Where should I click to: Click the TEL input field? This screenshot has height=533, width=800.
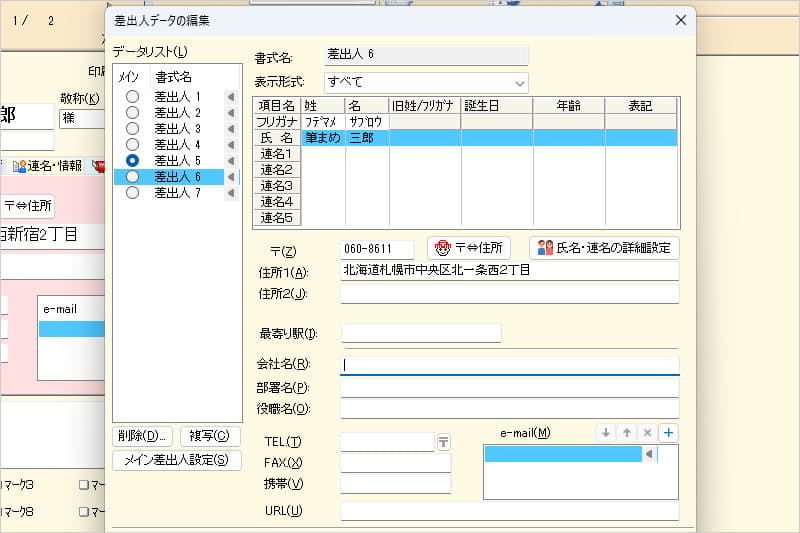(x=387, y=442)
